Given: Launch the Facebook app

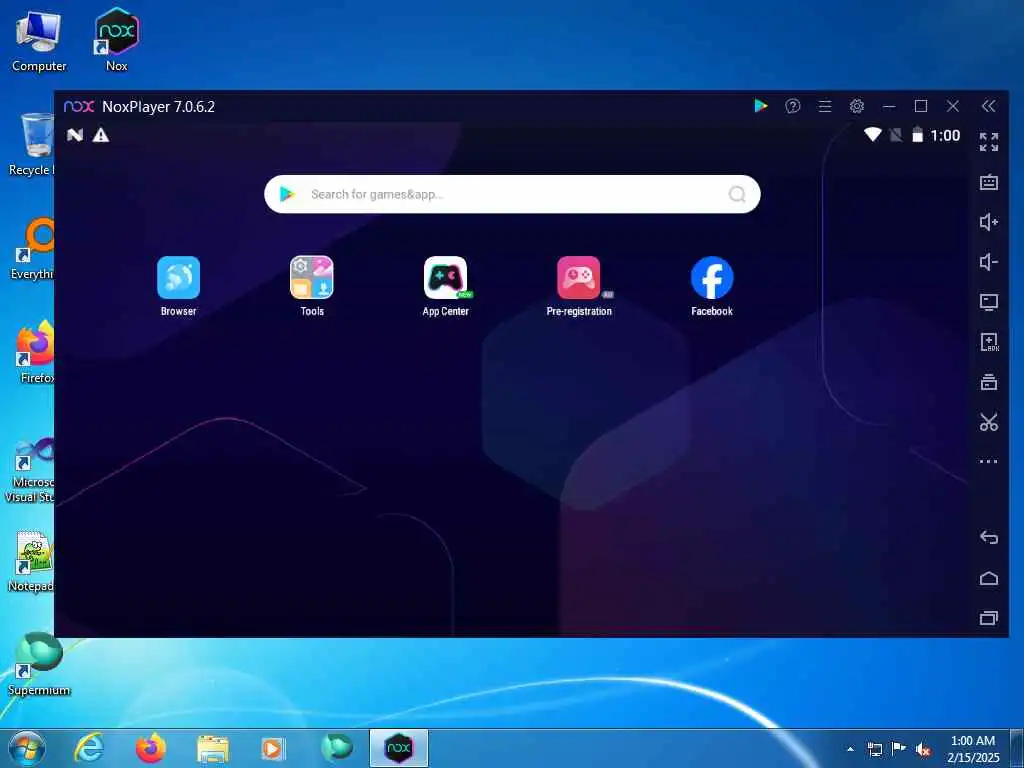Looking at the screenshot, I should pos(712,278).
